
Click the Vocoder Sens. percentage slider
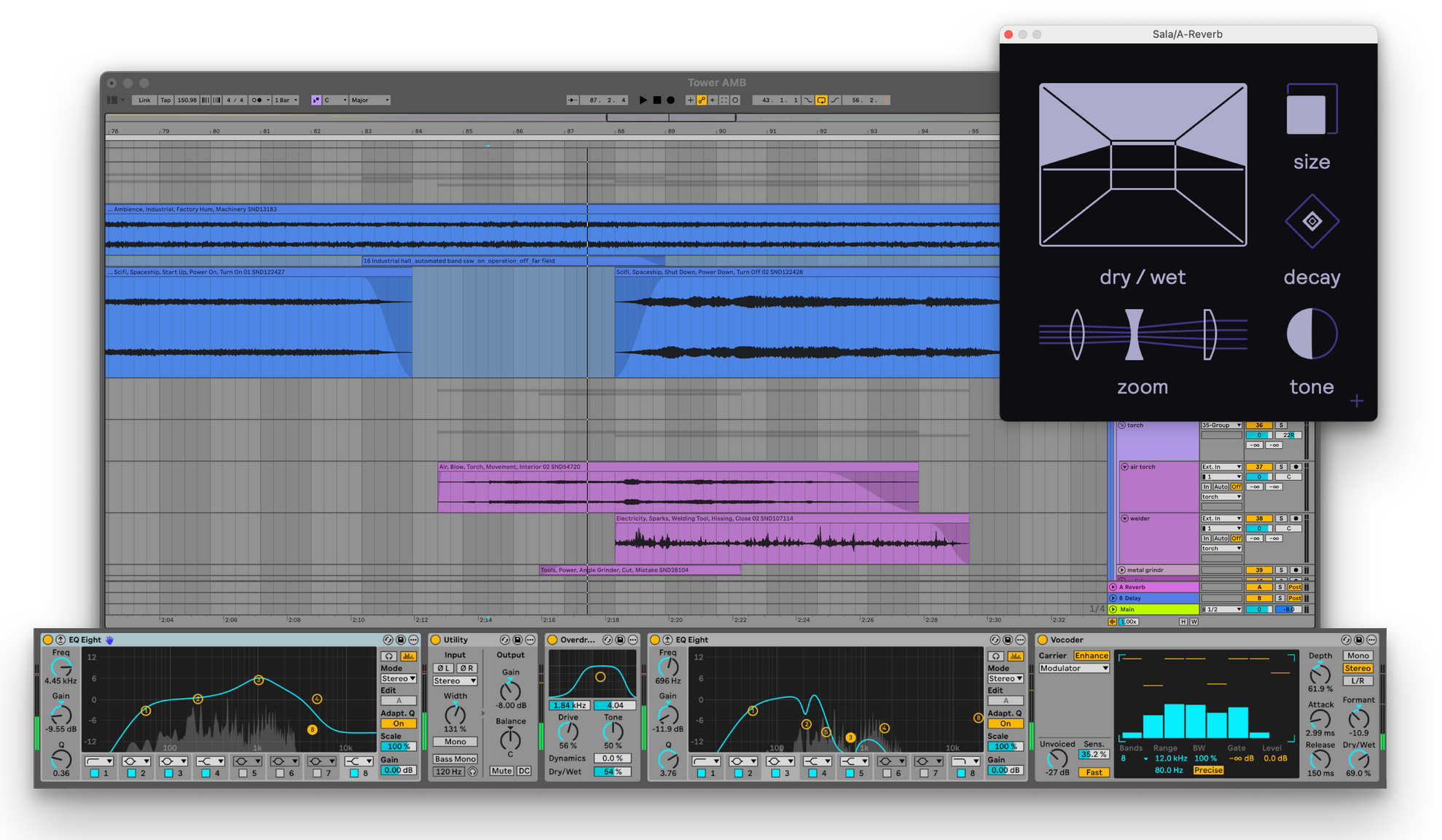click(x=1094, y=755)
